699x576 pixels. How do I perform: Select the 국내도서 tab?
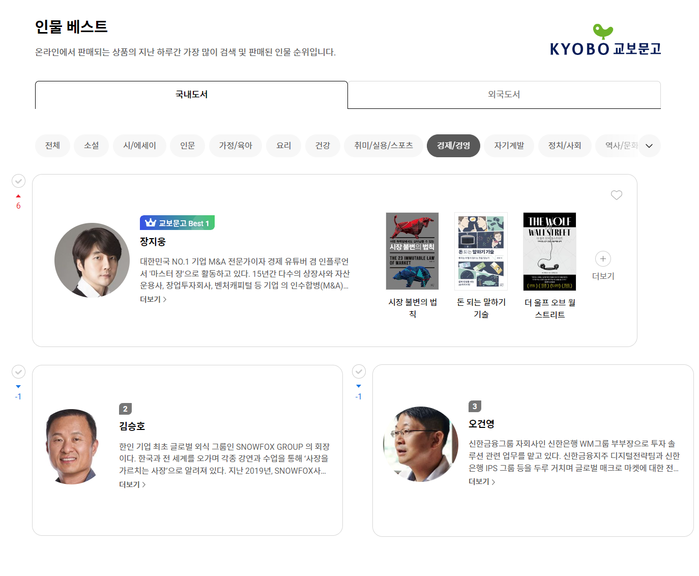click(191, 95)
